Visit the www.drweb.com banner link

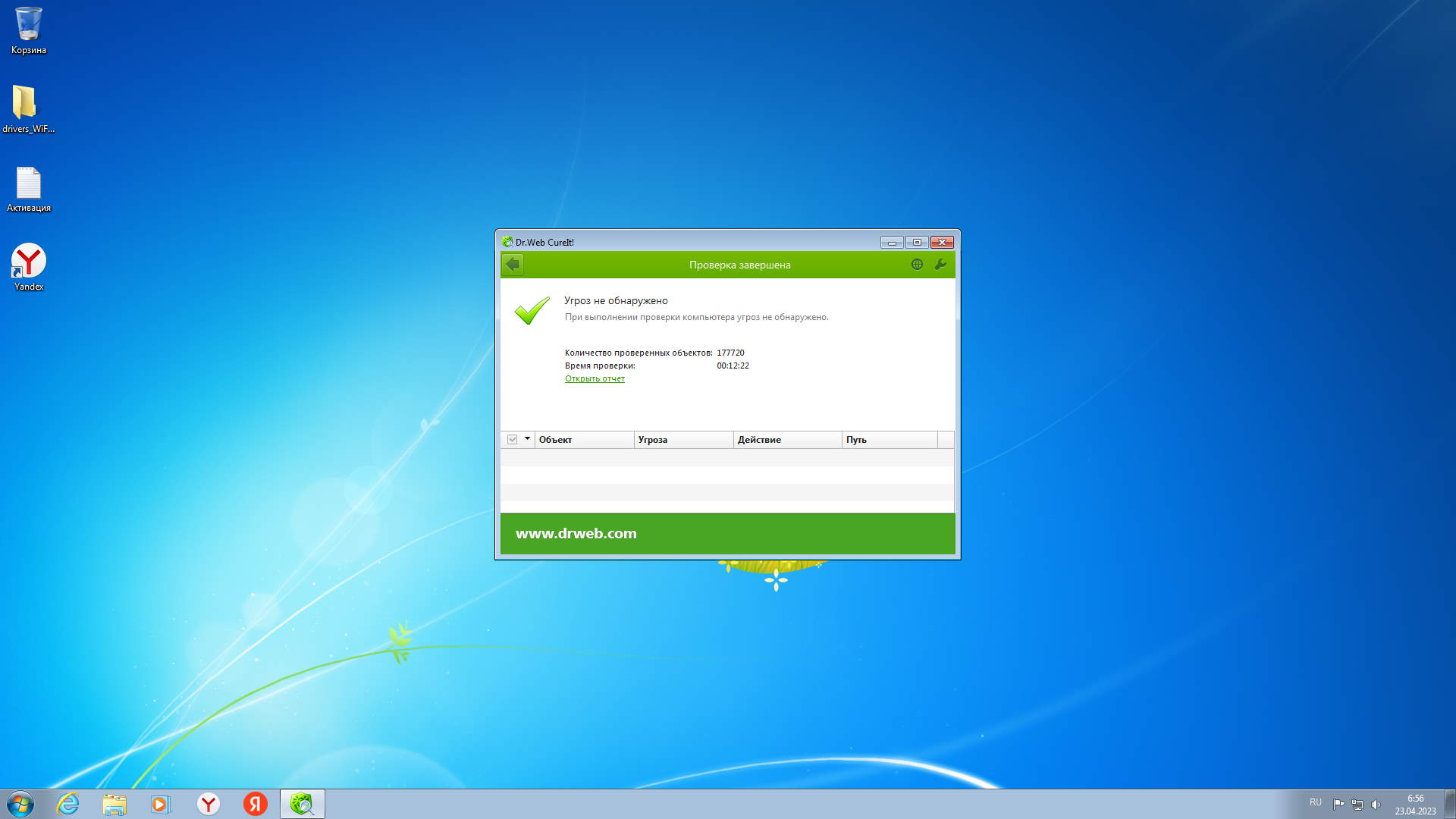click(x=576, y=534)
